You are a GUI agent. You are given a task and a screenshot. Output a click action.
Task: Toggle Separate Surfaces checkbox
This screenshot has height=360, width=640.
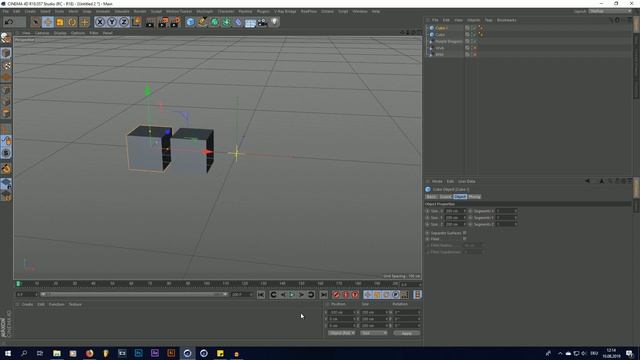pos(464,233)
